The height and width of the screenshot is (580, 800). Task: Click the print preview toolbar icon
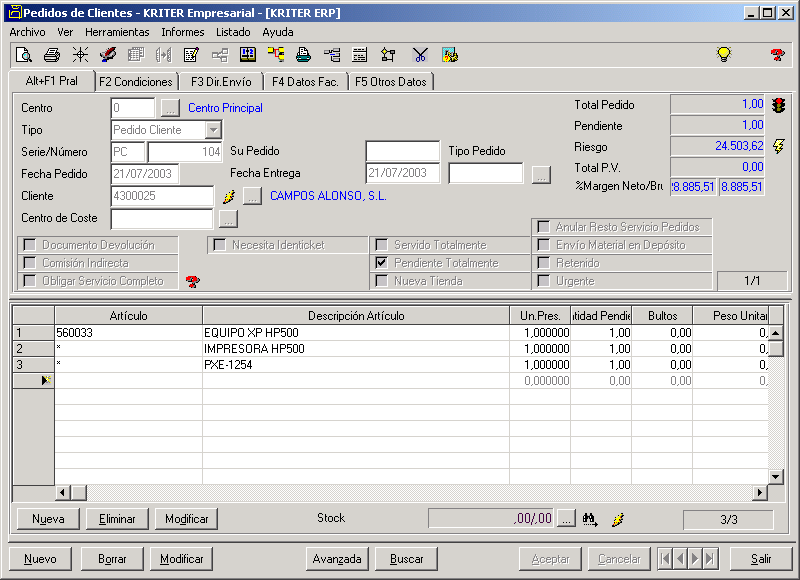click(x=24, y=55)
